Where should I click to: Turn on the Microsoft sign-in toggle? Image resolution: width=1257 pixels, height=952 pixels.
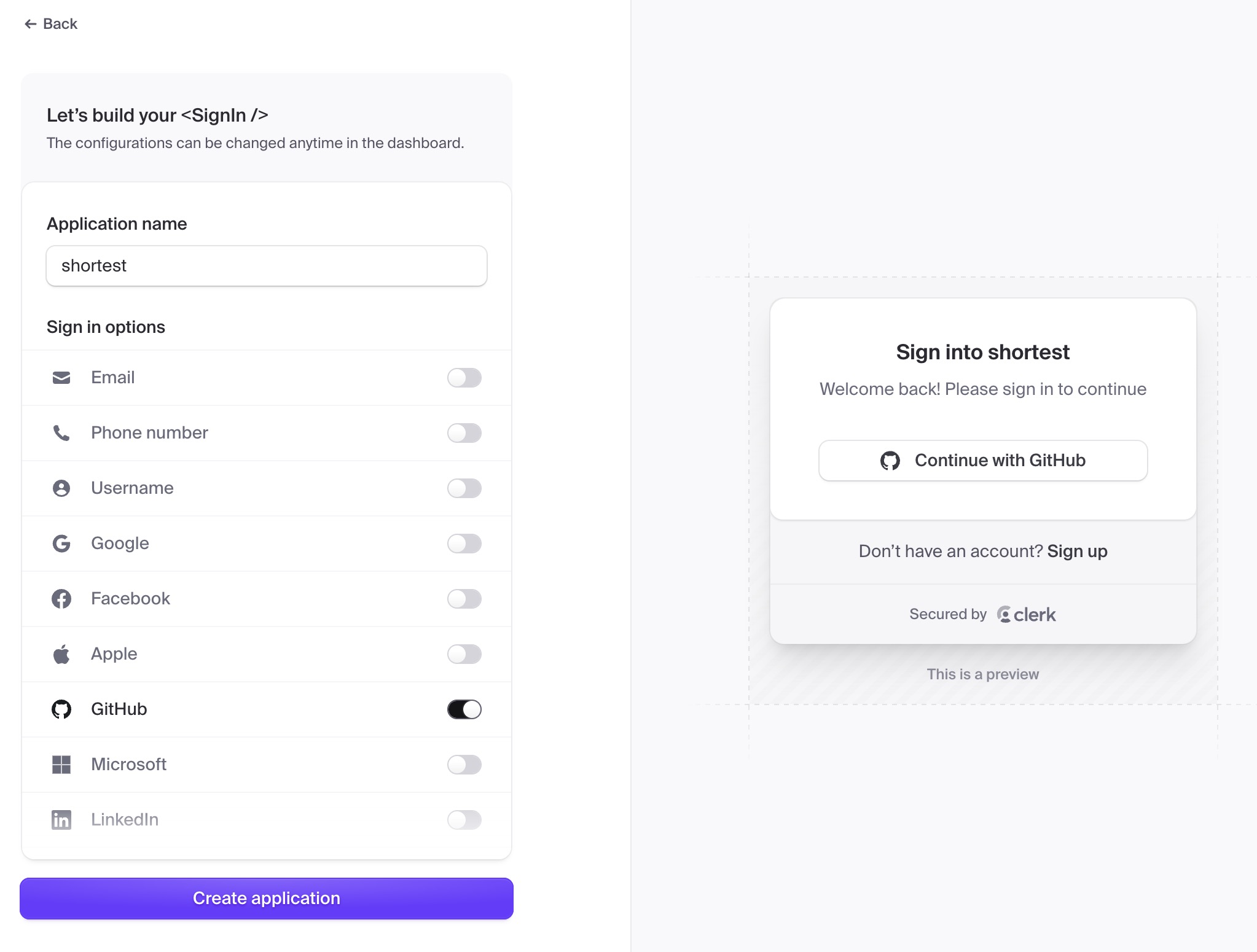click(464, 765)
